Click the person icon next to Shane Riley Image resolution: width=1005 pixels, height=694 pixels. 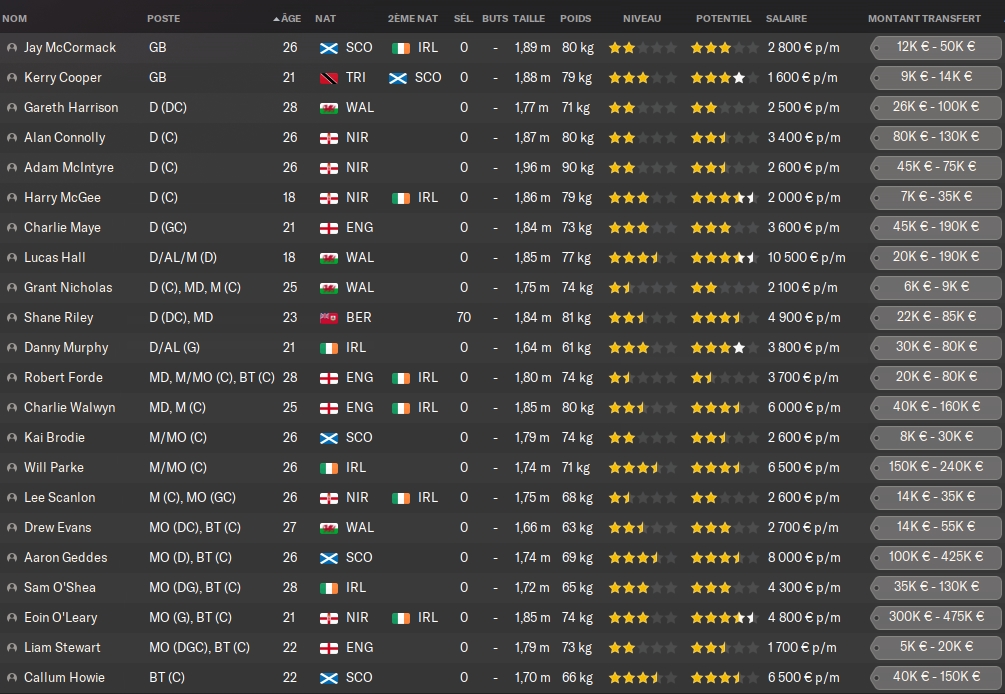(11, 318)
